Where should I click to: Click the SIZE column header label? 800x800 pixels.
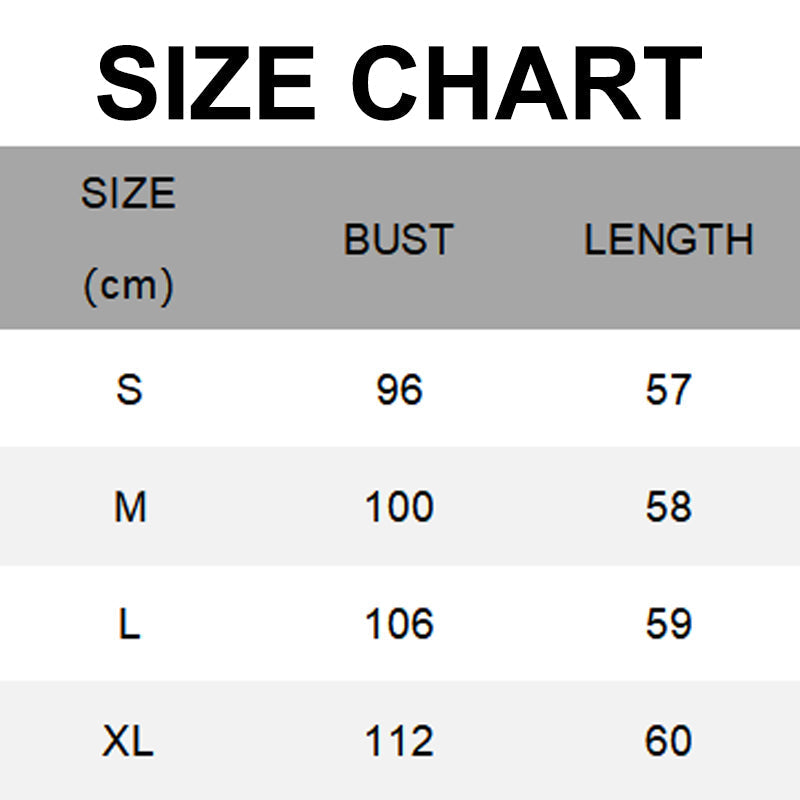128,193
